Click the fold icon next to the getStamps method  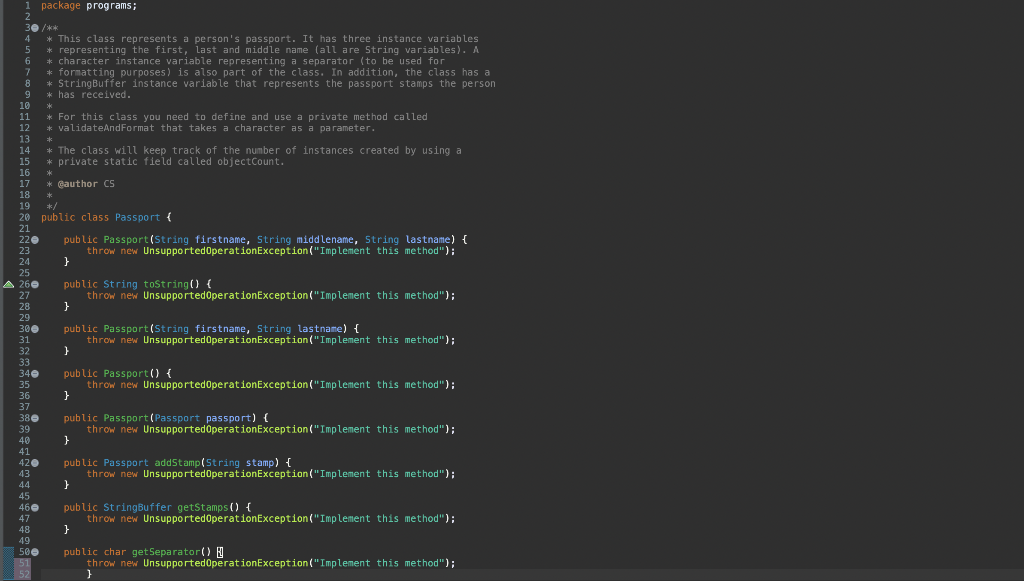point(33,507)
